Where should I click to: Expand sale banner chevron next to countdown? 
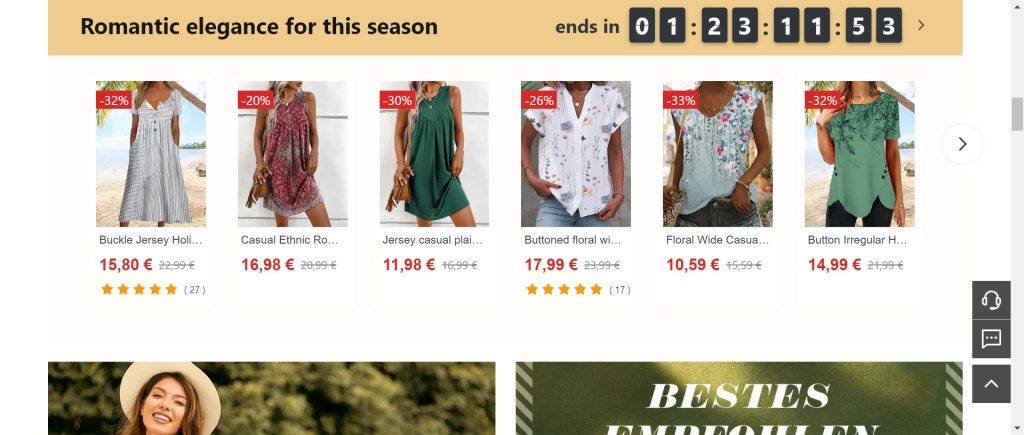[x=921, y=25]
